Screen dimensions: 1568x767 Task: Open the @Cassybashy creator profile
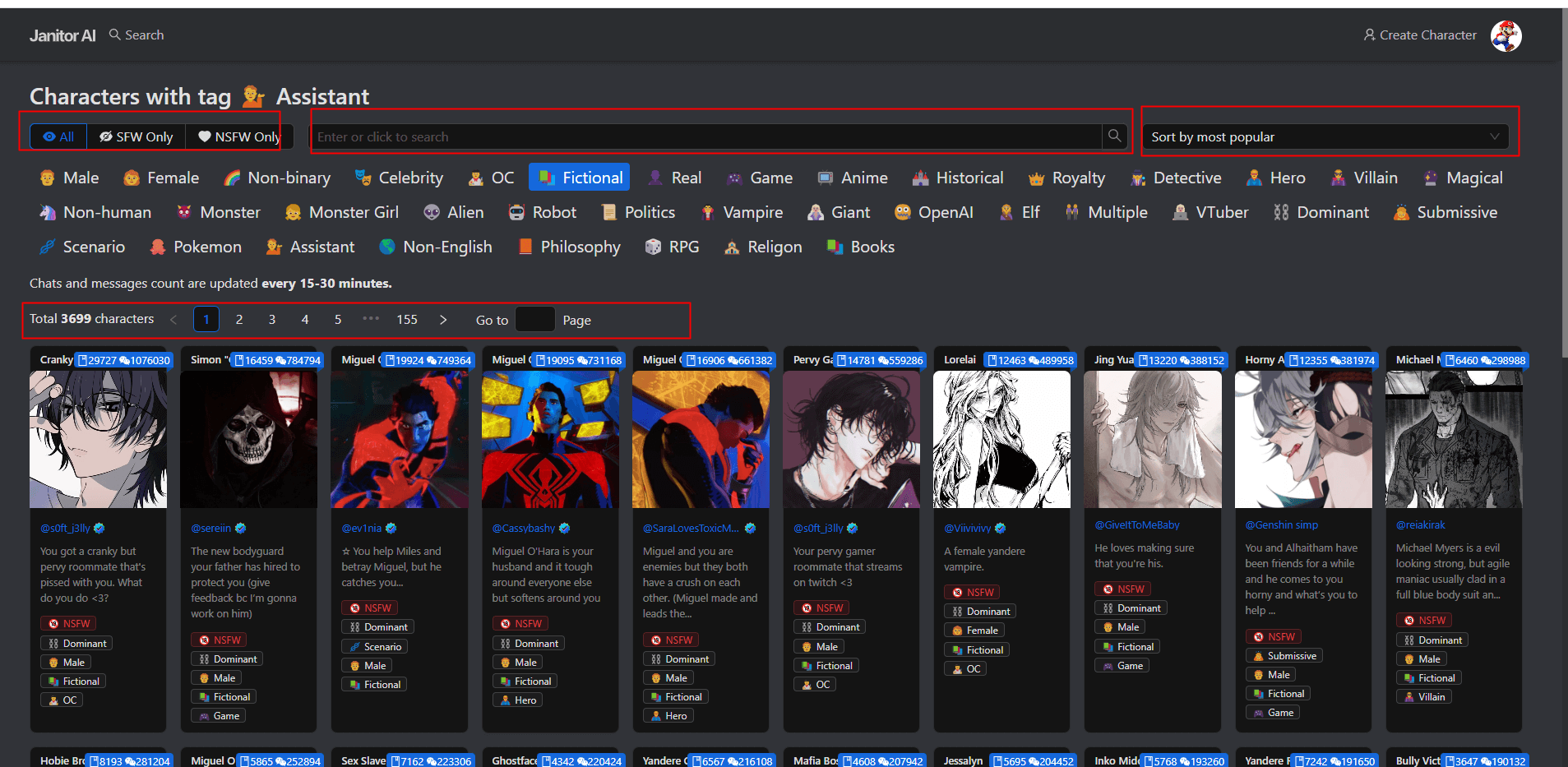point(524,529)
